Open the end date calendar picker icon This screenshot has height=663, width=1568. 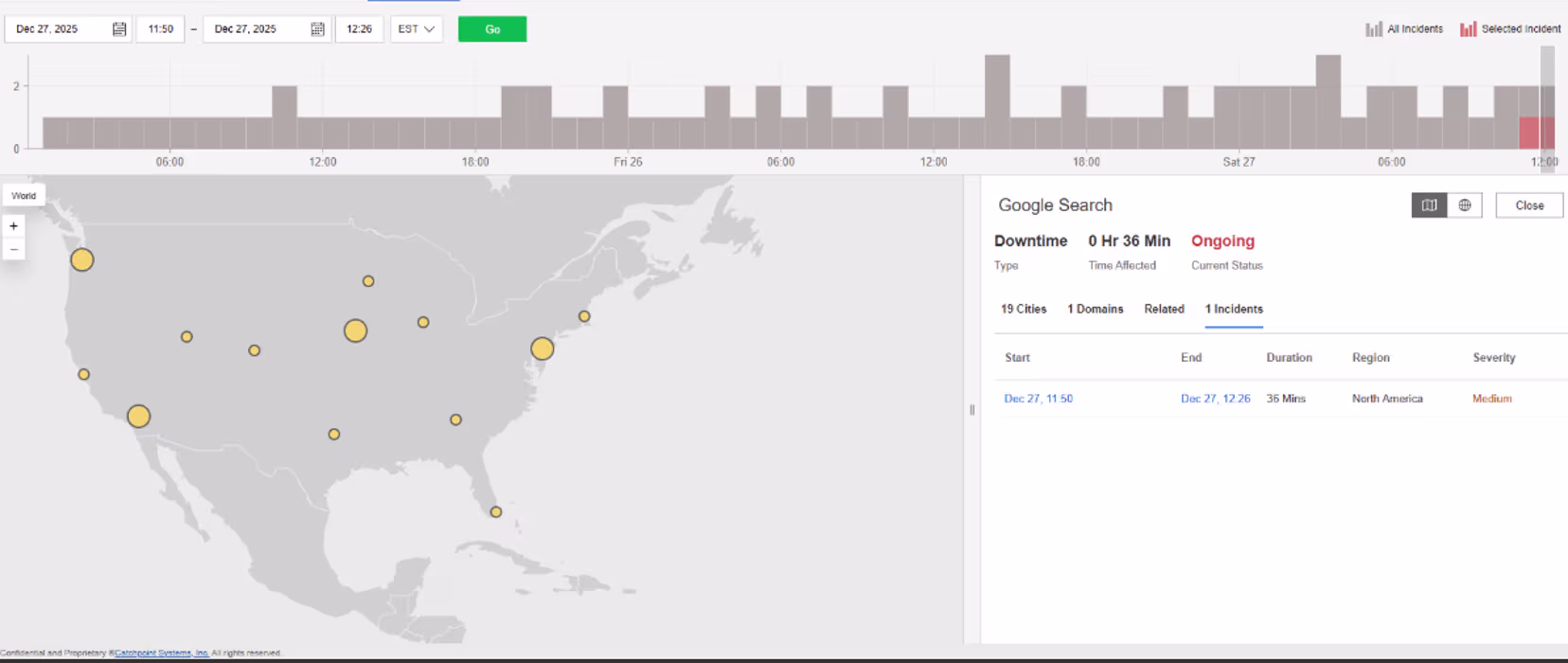(x=317, y=29)
